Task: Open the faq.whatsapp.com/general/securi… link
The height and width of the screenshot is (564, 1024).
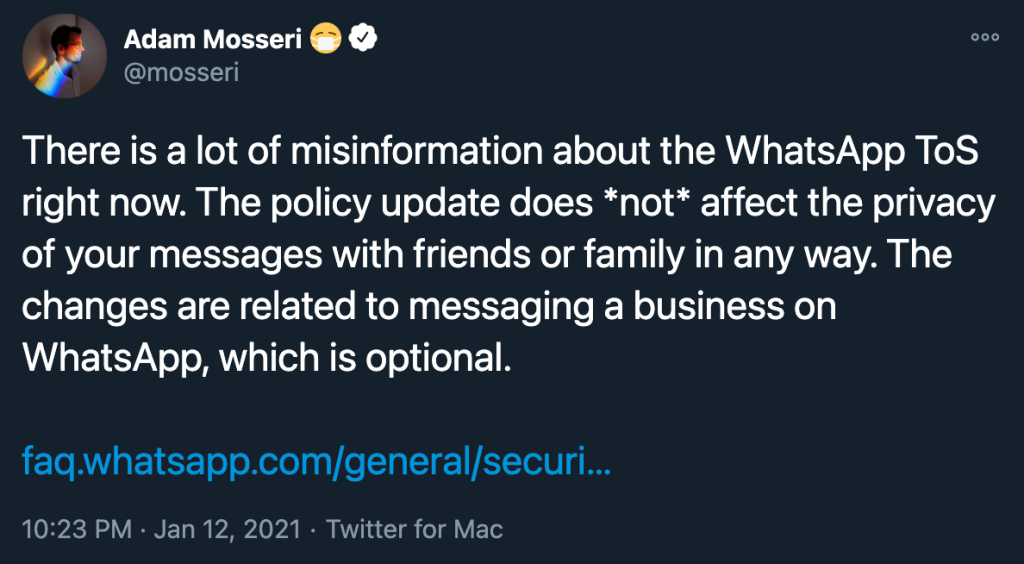Action: coord(316,462)
